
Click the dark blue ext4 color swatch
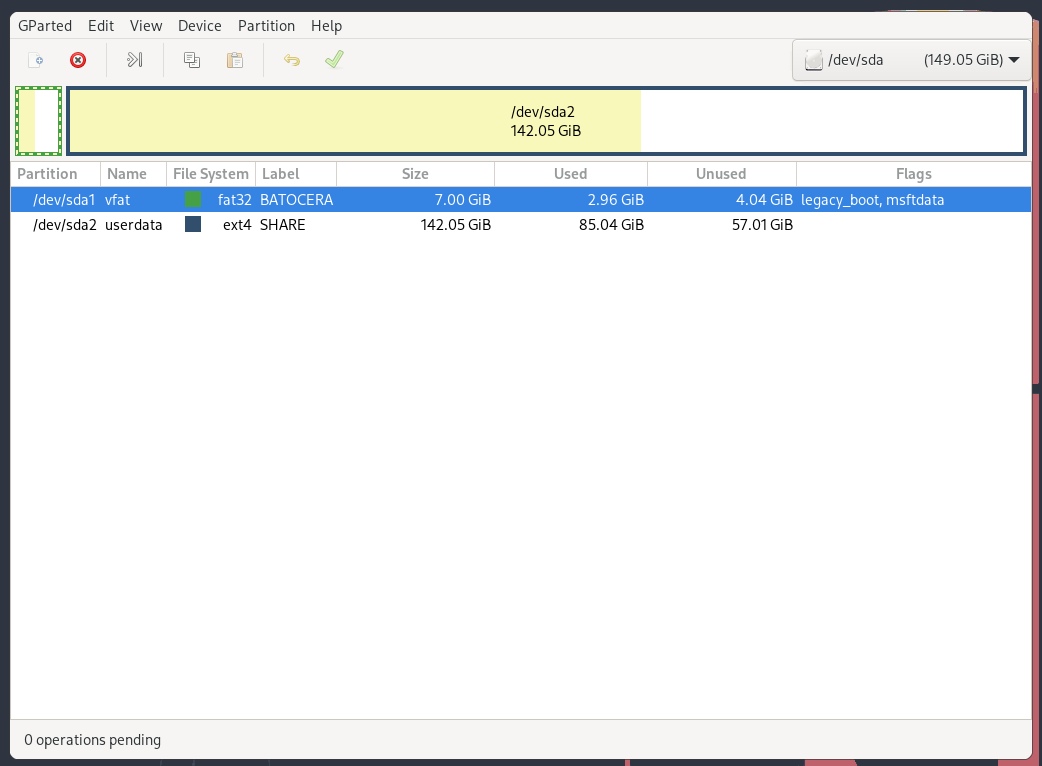click(x=193, y=225)
